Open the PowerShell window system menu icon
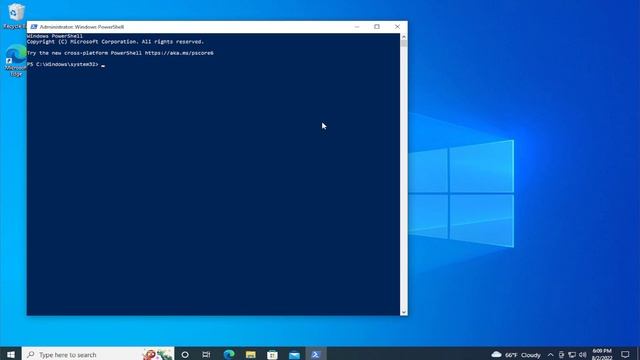This screenshot has width=640, height=360. 34,27
